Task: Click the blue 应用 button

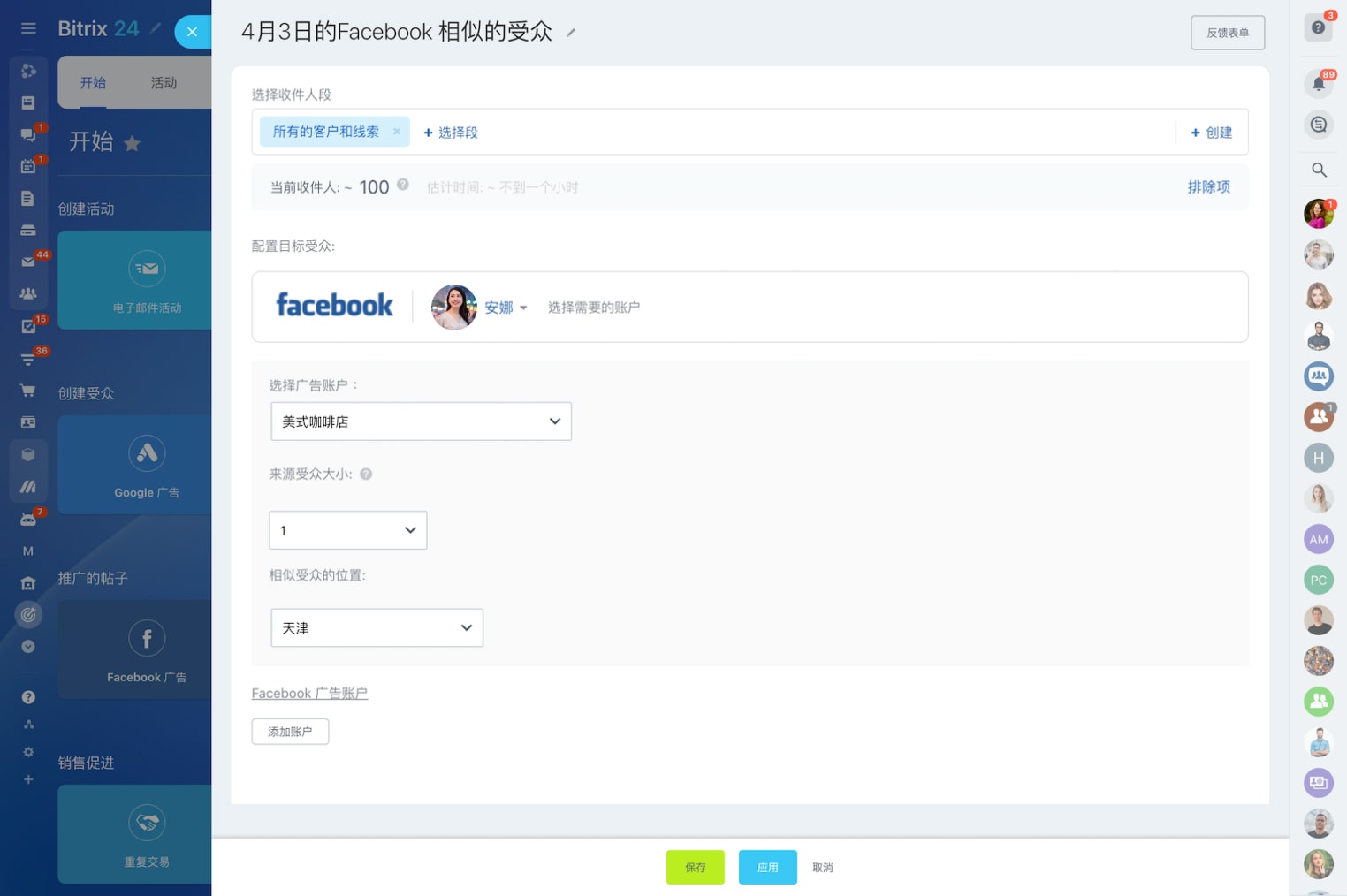Action: coord(768,868)
